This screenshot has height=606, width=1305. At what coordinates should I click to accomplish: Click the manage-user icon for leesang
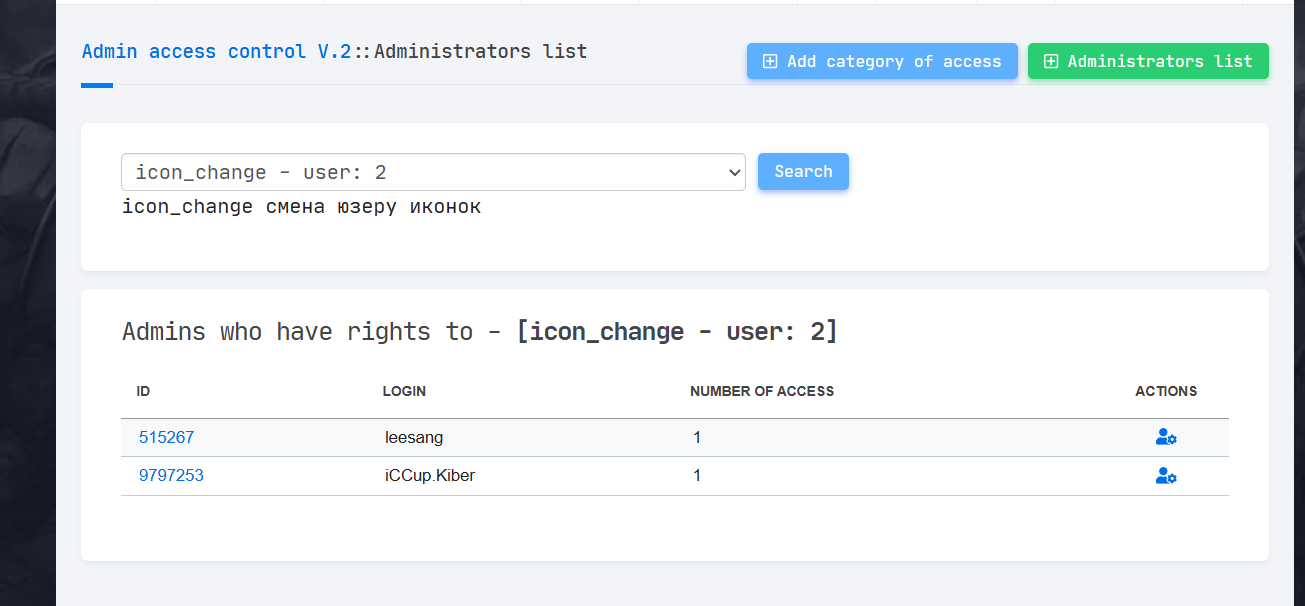pyautogui.click(x=1166, y=437)
